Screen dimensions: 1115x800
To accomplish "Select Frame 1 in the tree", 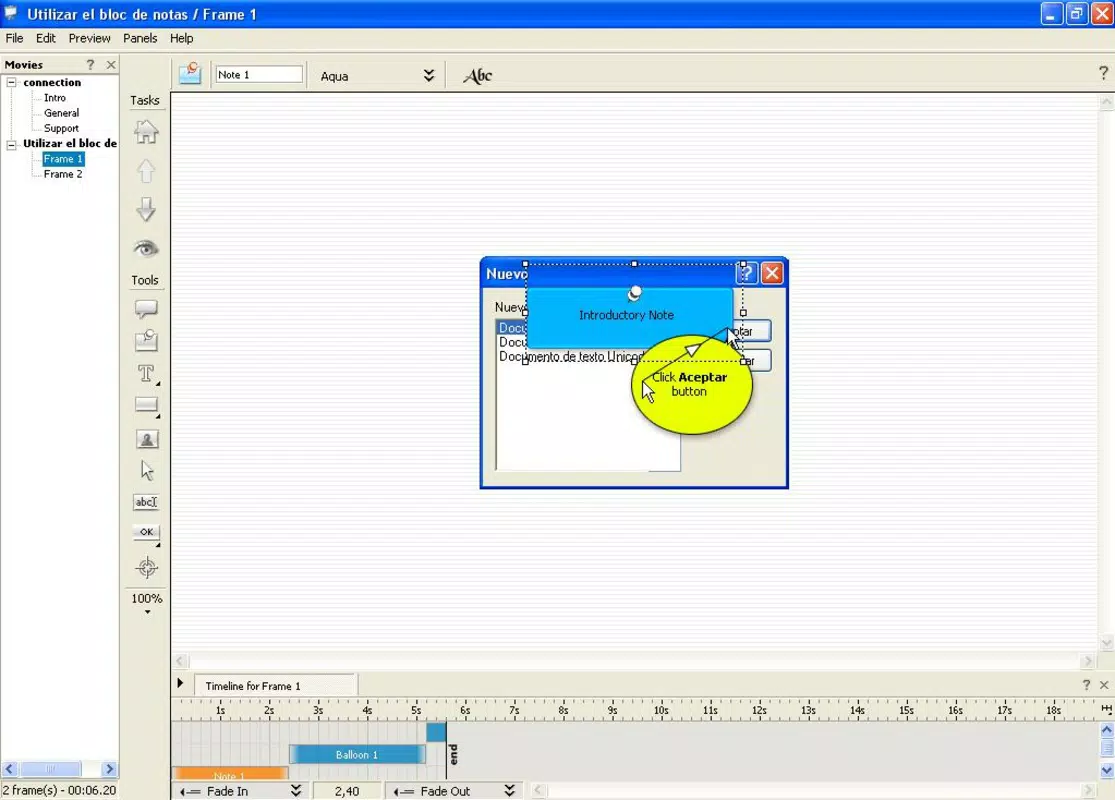I will click(x=63, y=159).
